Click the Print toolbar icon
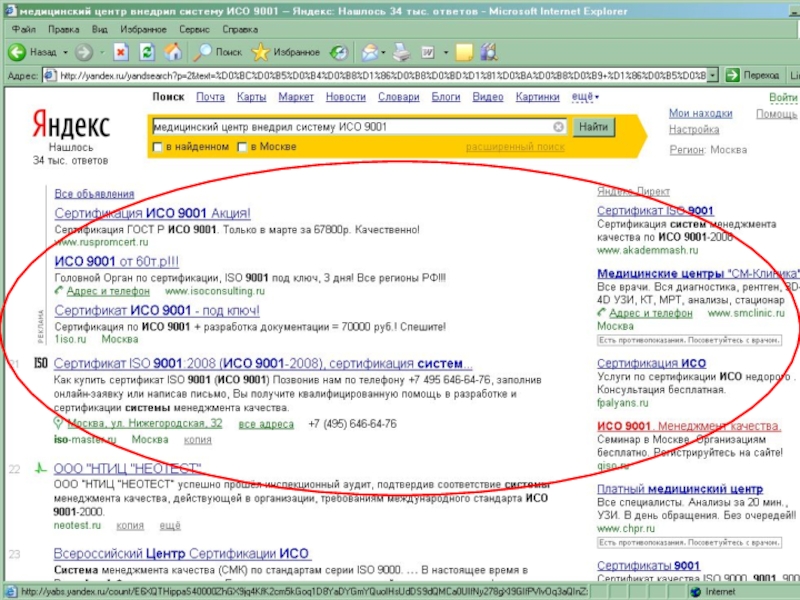This screenshot has height=600, width=800. click(401, 51)
